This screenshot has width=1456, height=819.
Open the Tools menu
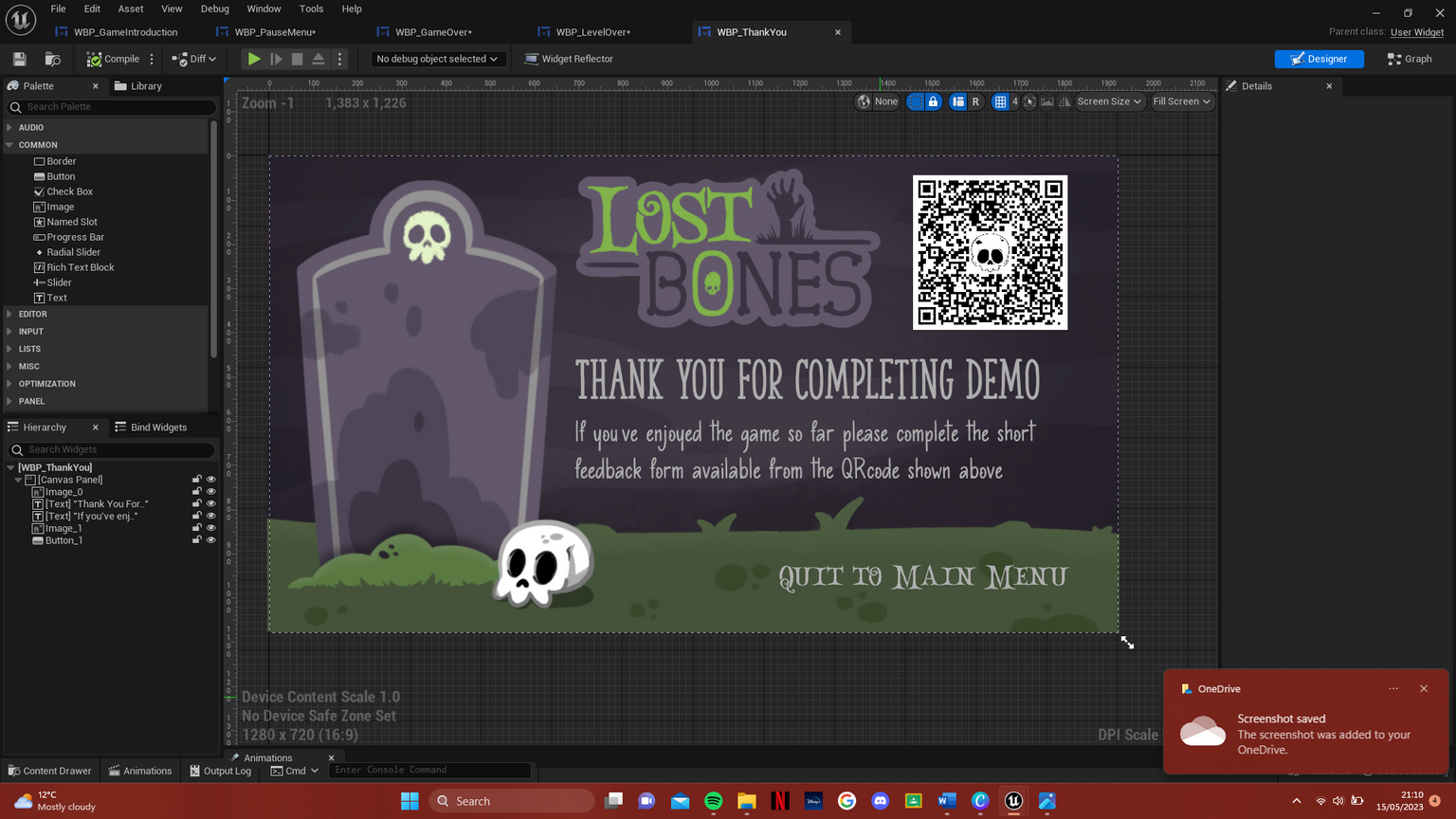pyautogui.click(x=311, y=9)
